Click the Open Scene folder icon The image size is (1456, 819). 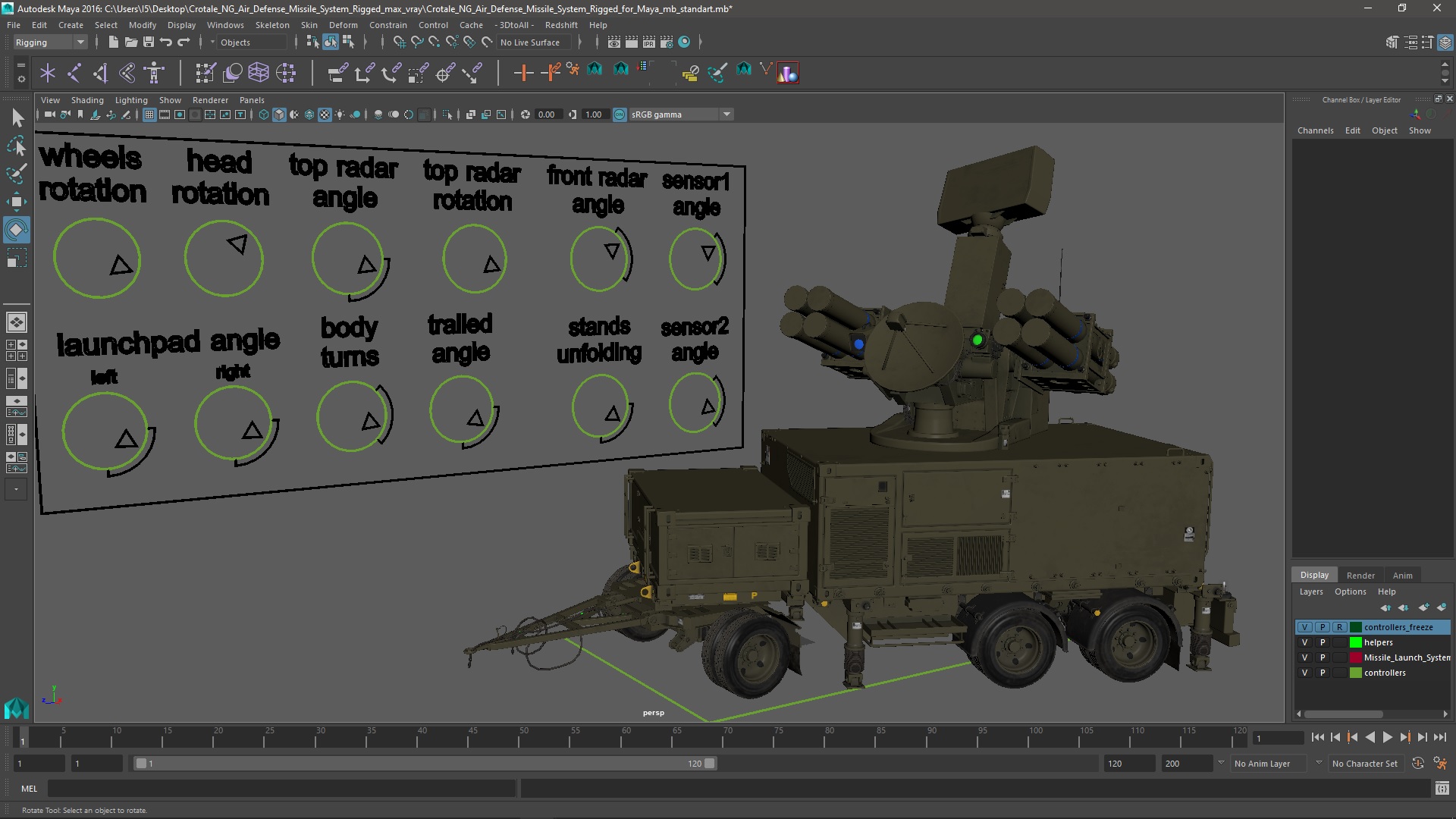pyautogui.click(x=130, y=42)
